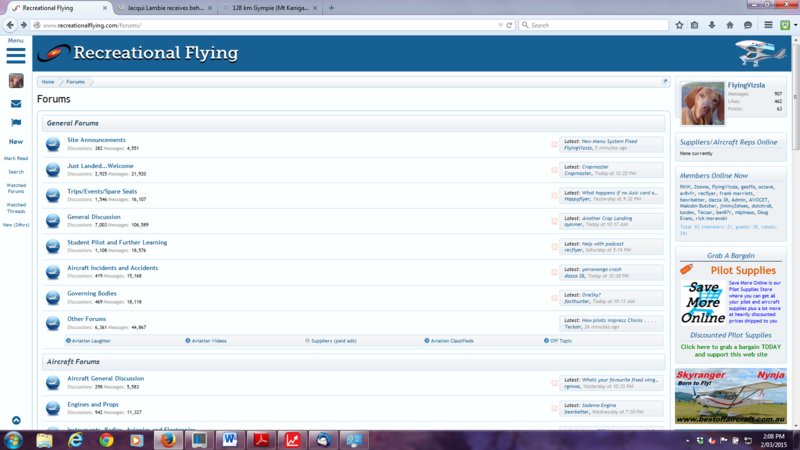Open the URL bar history dropdown arrow

point(500,25)
